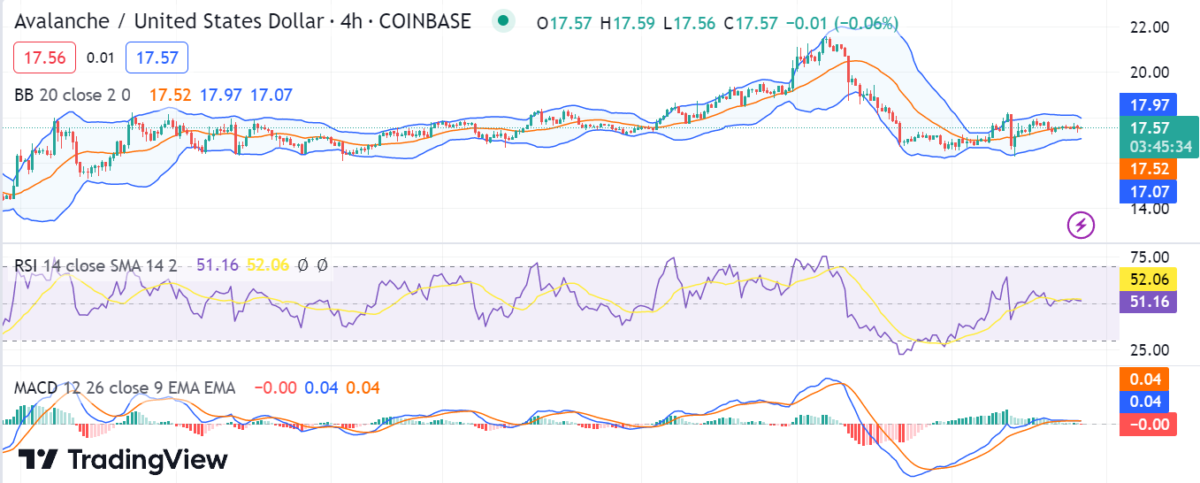This screenshot has height=483, width=1200.
Task: Click the blue 17.57 buy price box
Action: pos(156,58)
